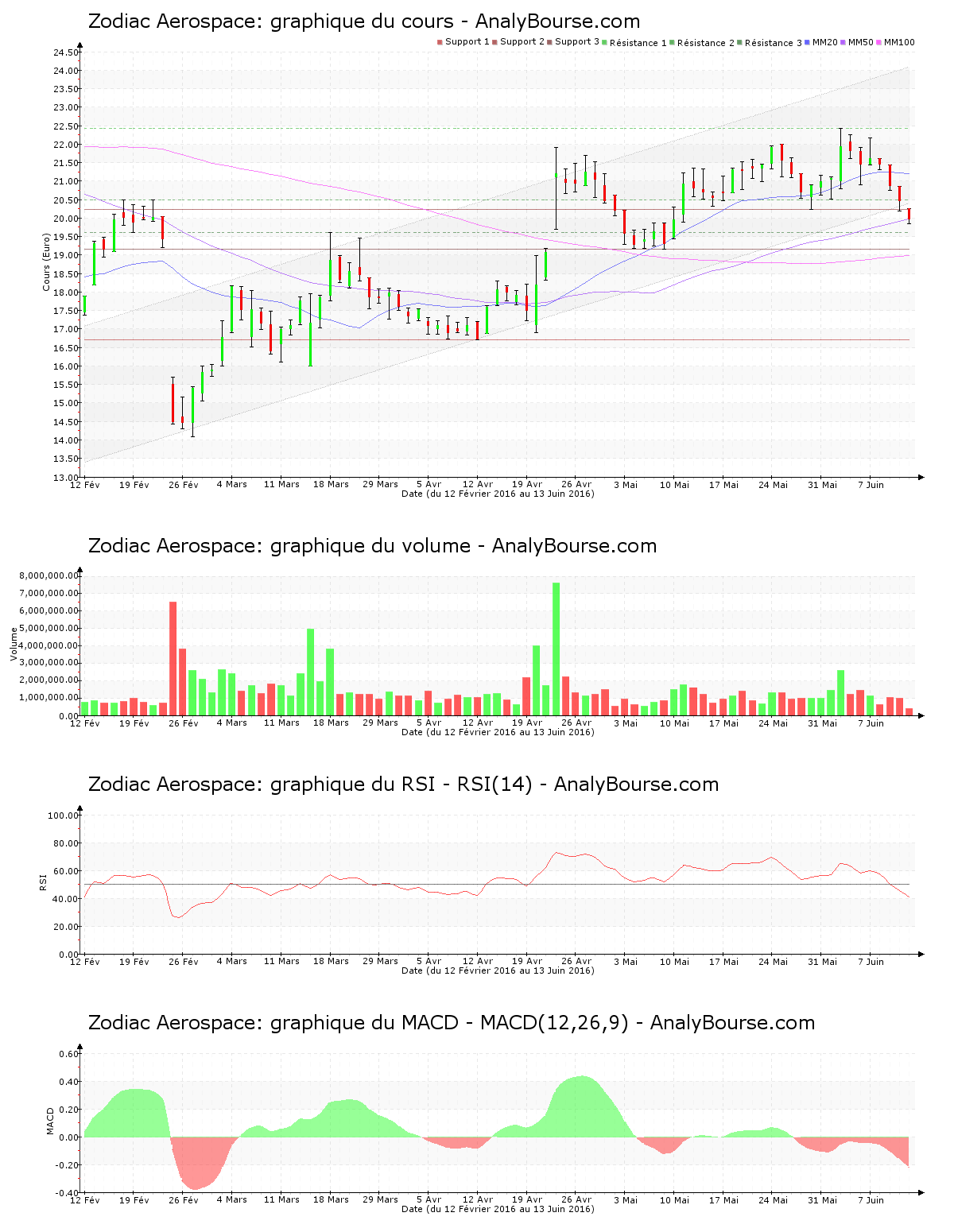Click the 'Volume' y-axis label
954x1232 pixels.
click(14, 645)
